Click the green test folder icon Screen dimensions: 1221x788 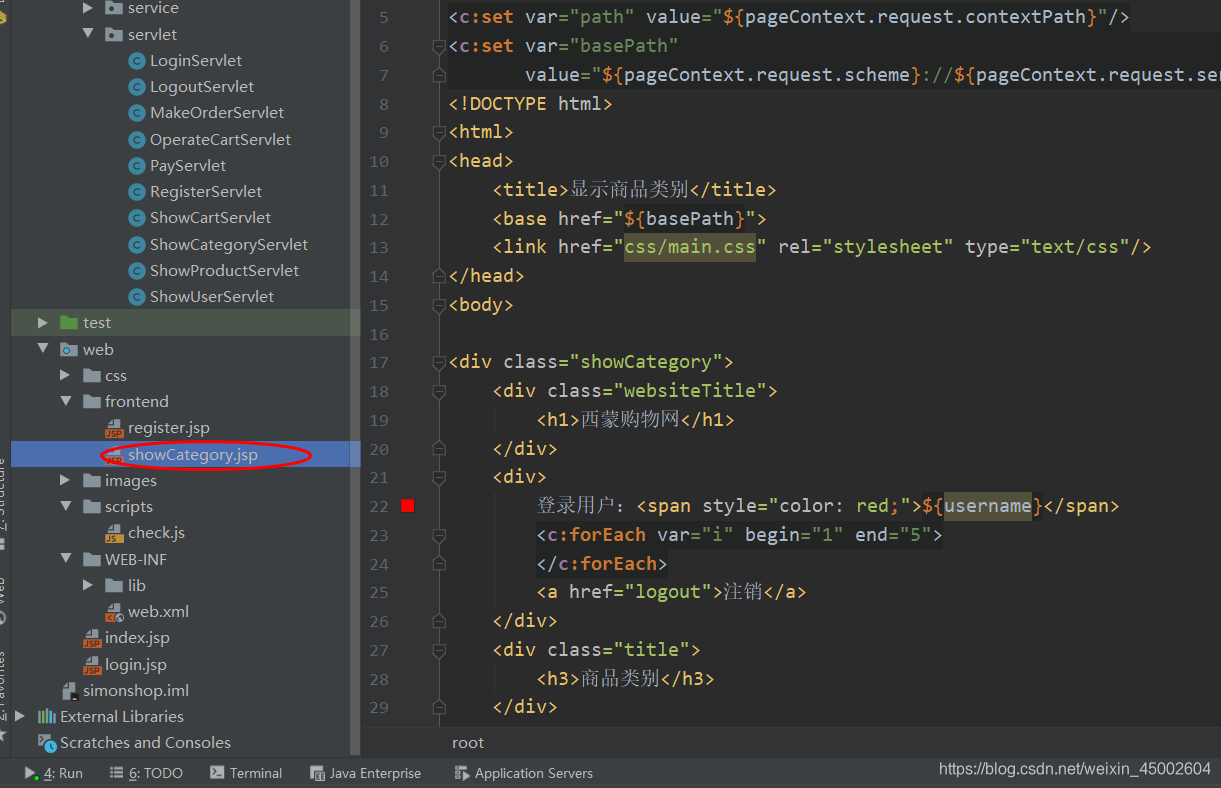[x=69, y=323]
